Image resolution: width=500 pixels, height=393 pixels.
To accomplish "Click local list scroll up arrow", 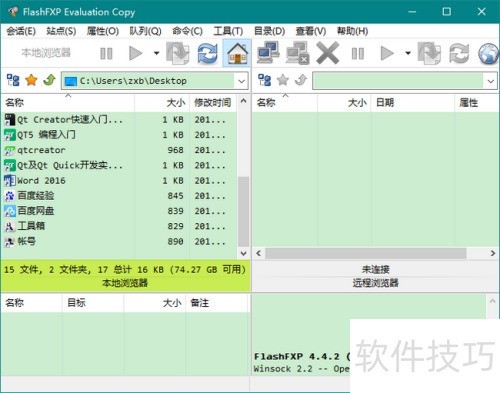I will coord(243,101).
